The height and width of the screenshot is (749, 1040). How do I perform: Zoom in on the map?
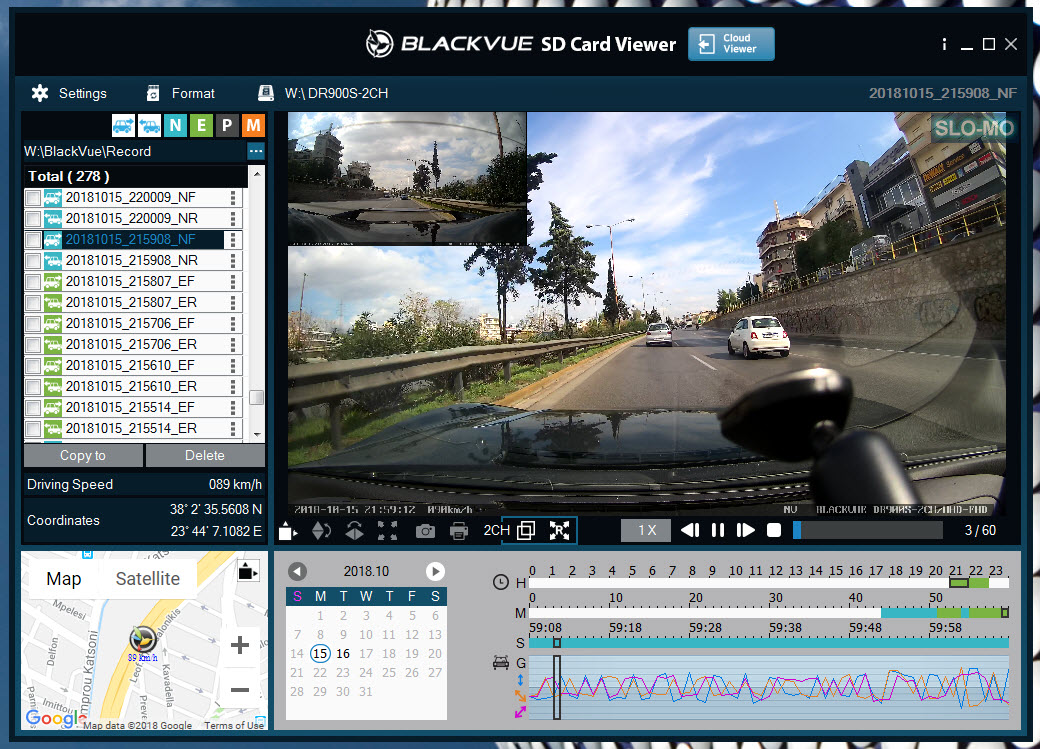click(x=240, y=645)
